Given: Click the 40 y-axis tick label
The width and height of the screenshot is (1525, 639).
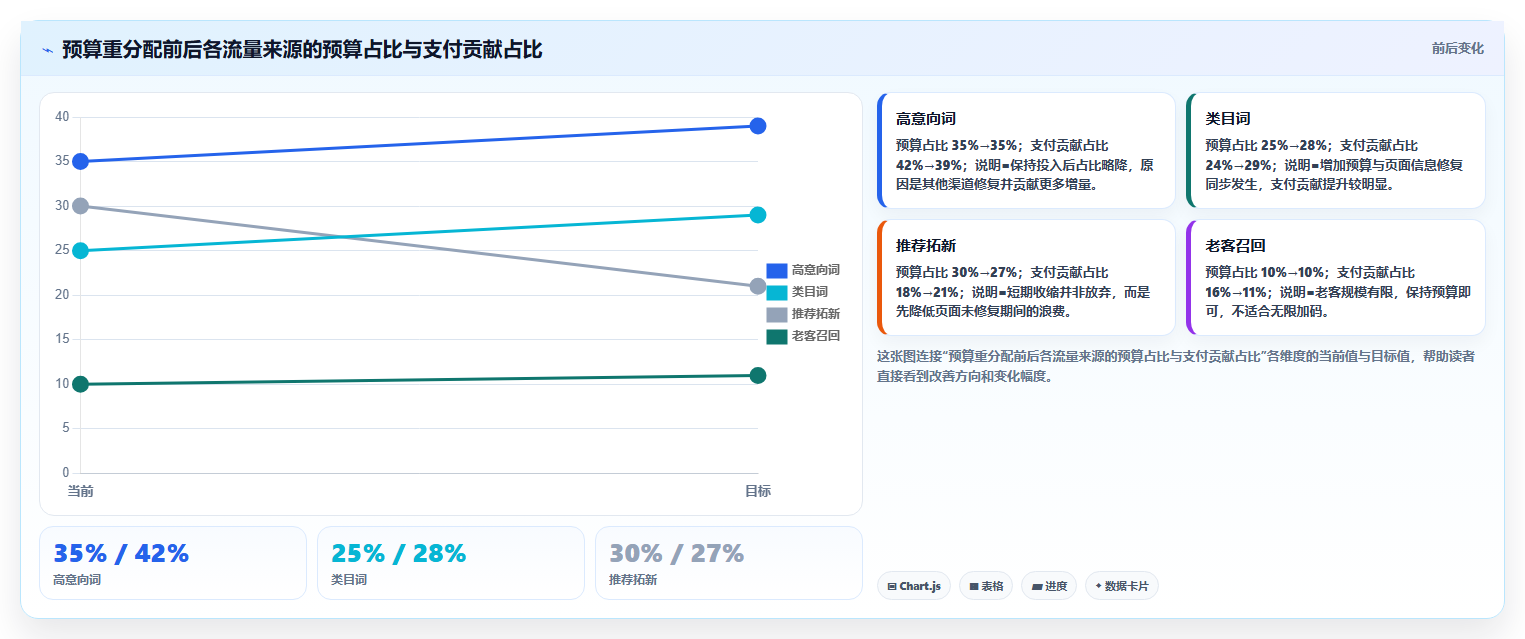Looking at the screenshot, I should click(x=62, y=117).
